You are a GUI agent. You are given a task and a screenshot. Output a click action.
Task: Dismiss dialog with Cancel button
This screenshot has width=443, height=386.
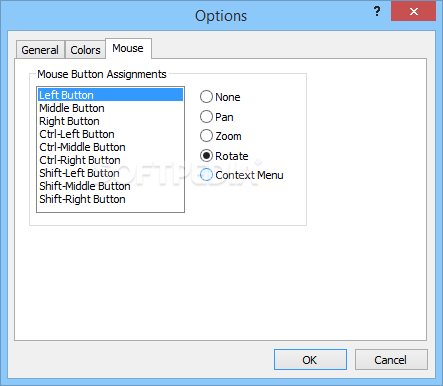coord(391,360)
